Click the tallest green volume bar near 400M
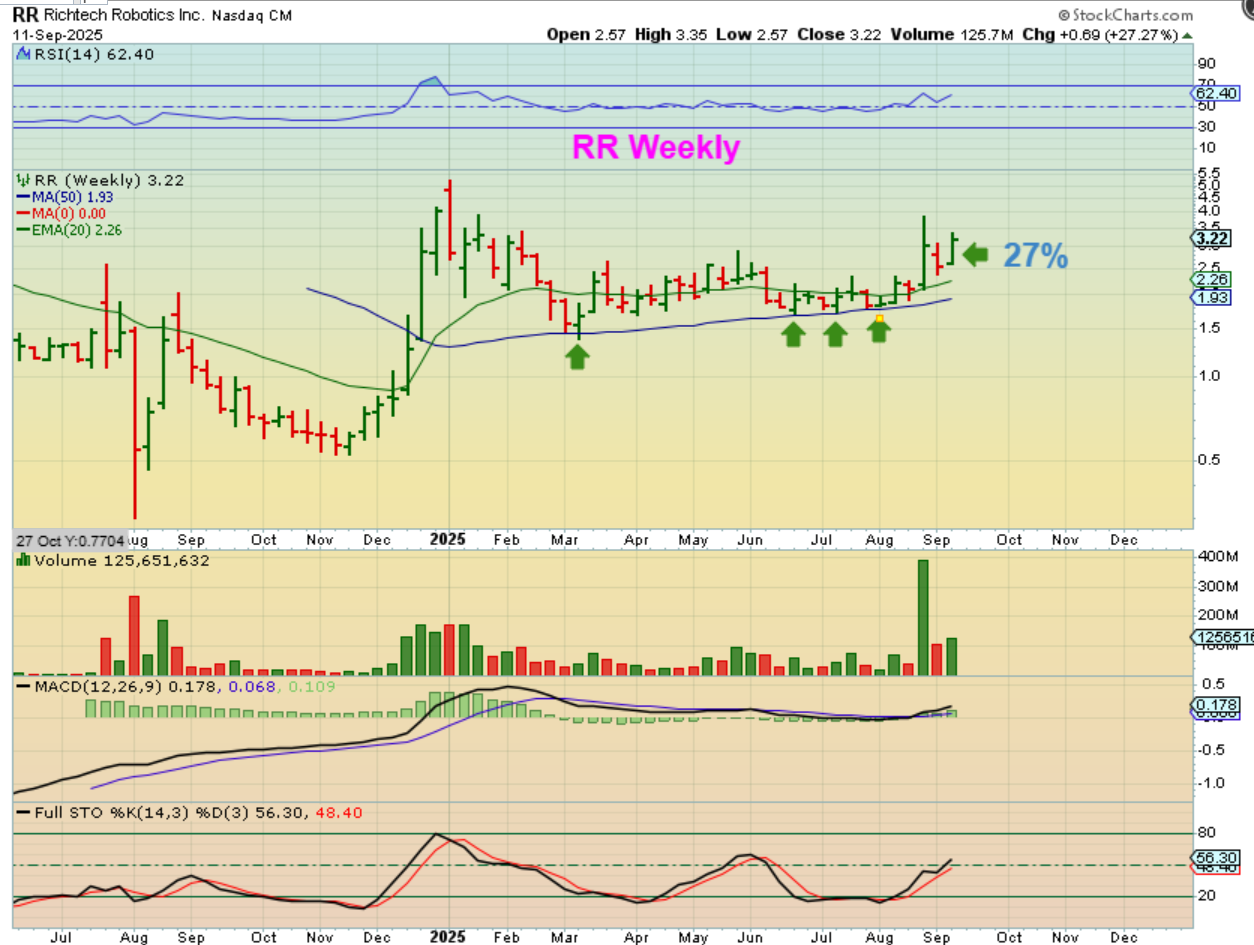 click(922, 618)
